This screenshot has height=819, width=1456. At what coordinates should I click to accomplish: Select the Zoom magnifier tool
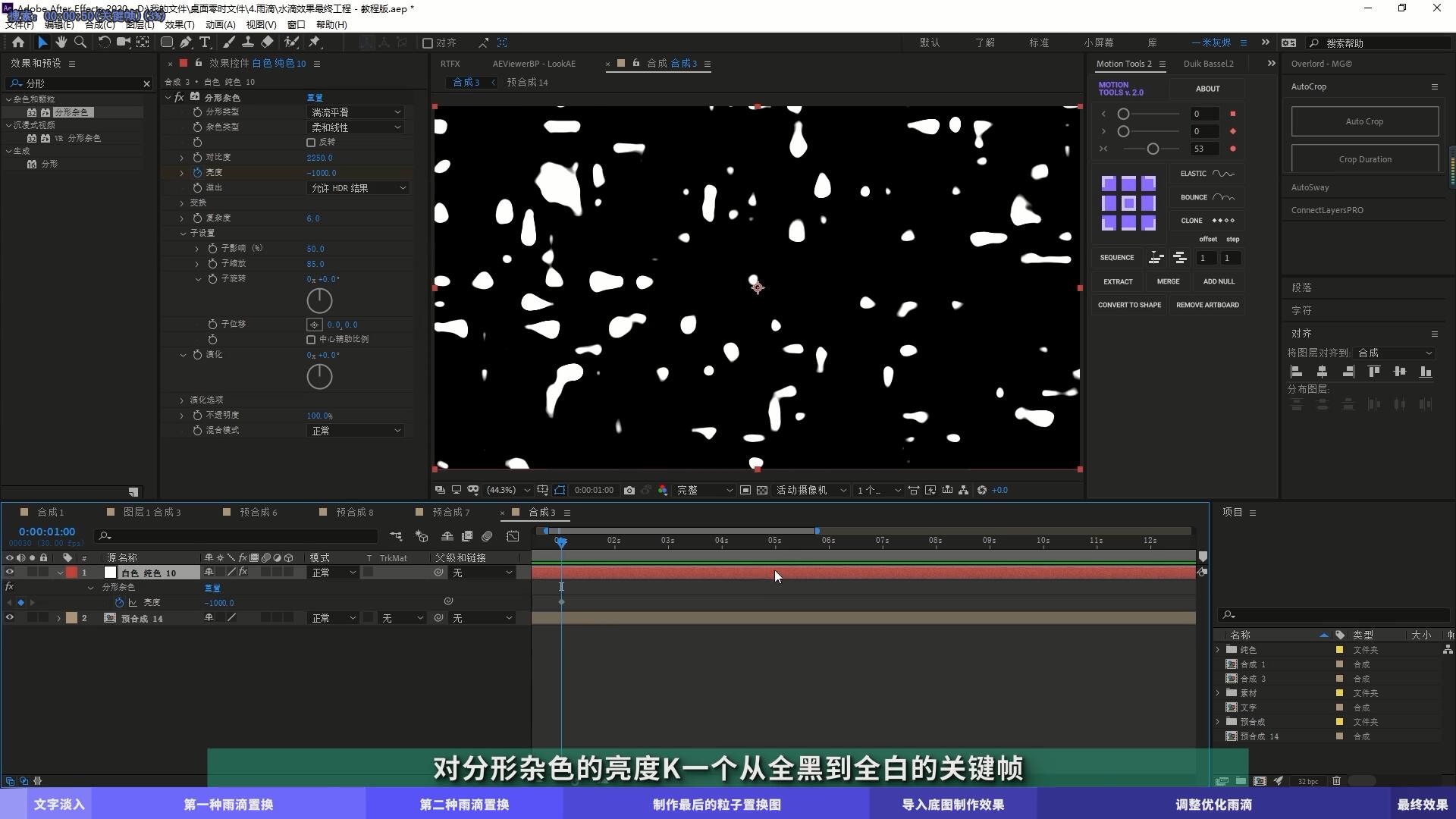coord(80,42)
